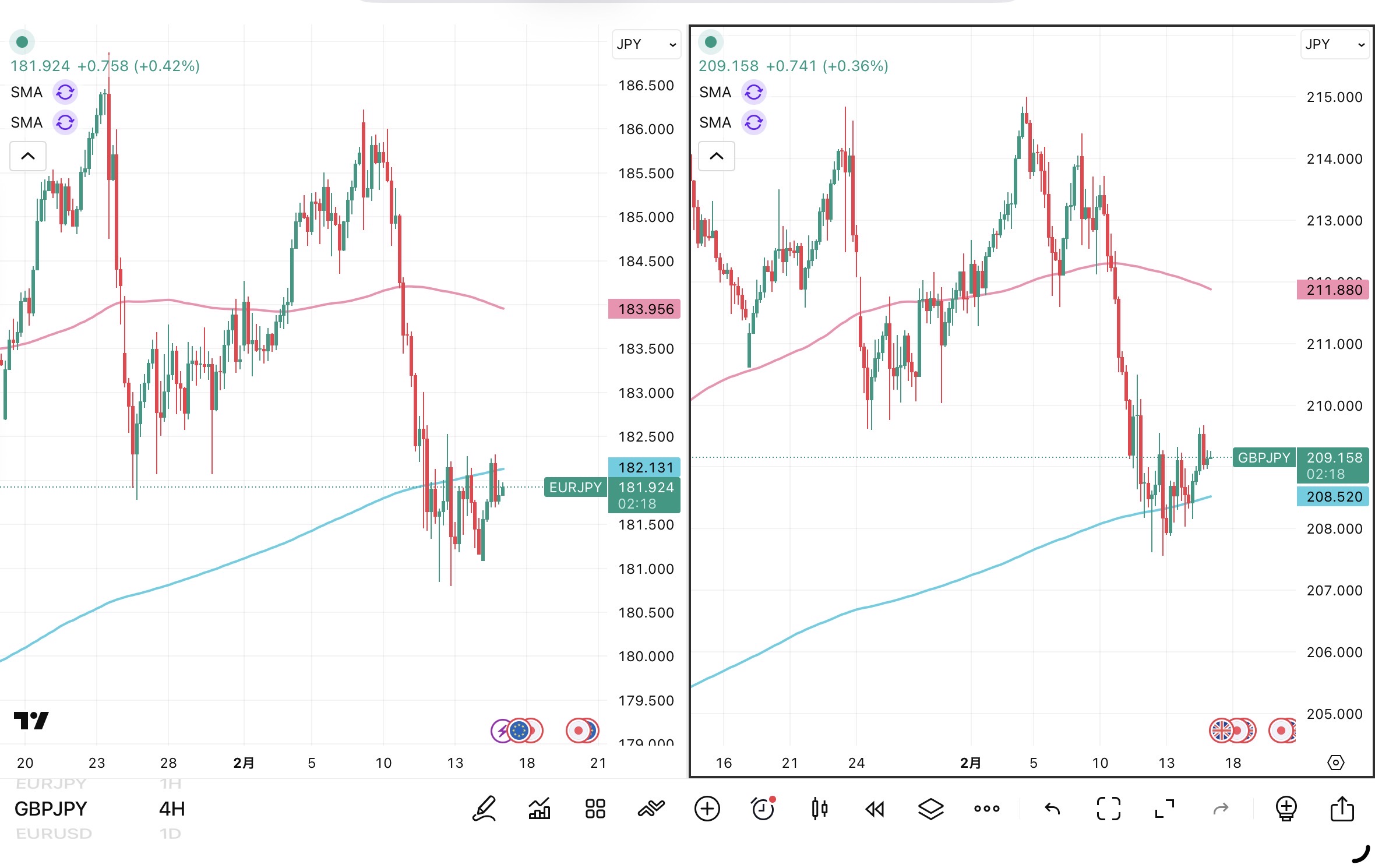Screen dimensions: 1375x868
Task: Select the GBPJPY symbol picker
Action: pos(51,808)
